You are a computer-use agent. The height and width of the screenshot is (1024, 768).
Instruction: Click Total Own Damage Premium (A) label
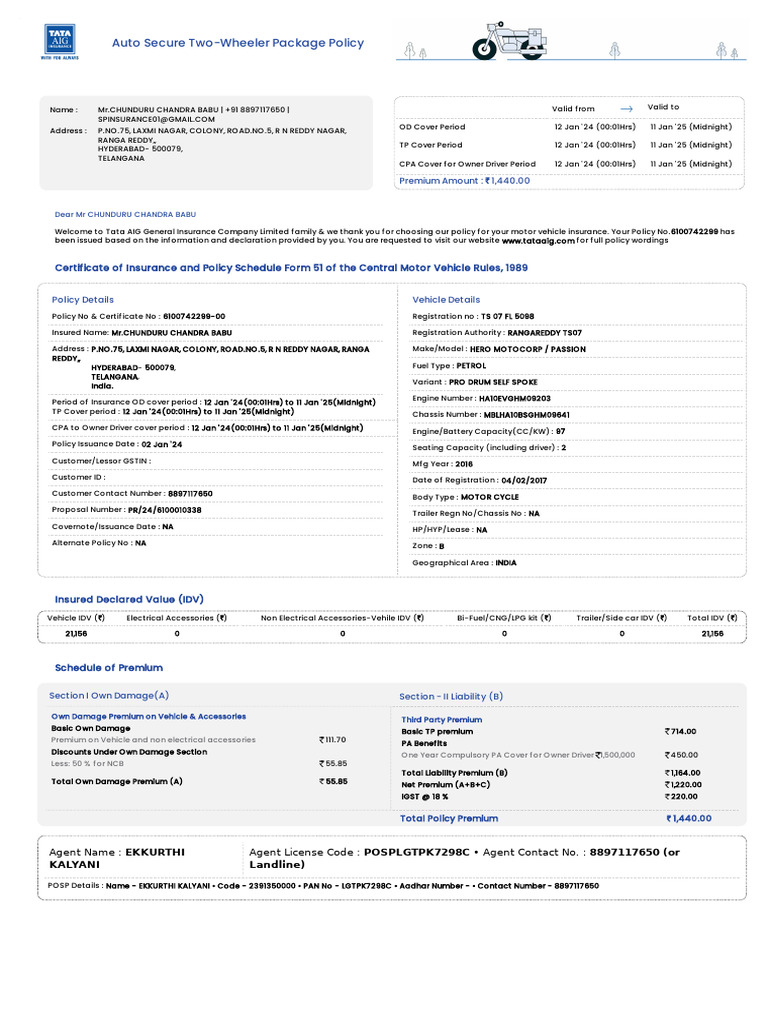click(117, 781)
